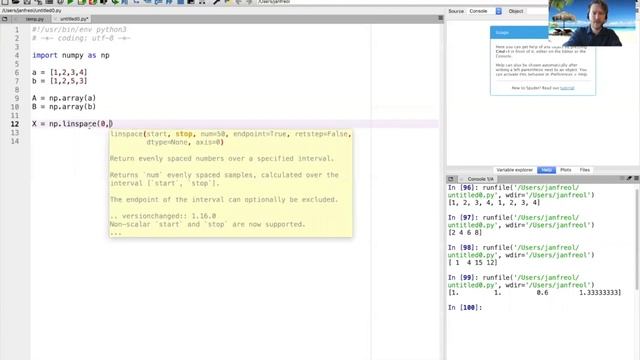This screenshot has height=360, width=640.
Task: Click file path /Users/janfreol/untitled0.py above editor
Action: point(32,11)
